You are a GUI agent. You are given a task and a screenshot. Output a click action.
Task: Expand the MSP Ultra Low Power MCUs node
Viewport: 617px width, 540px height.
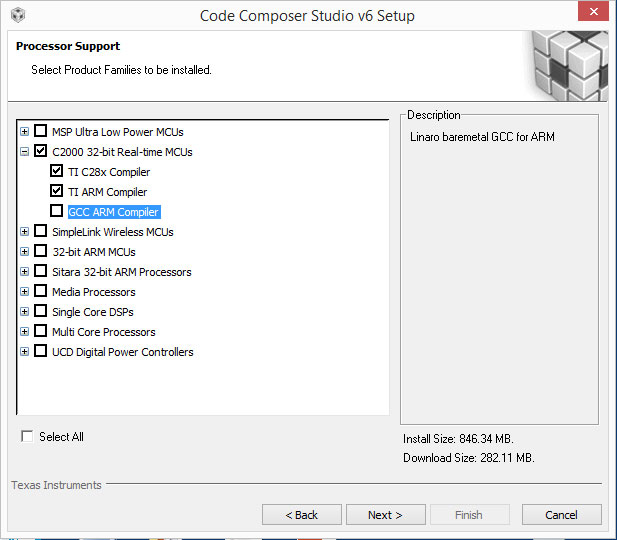(24, 131)
